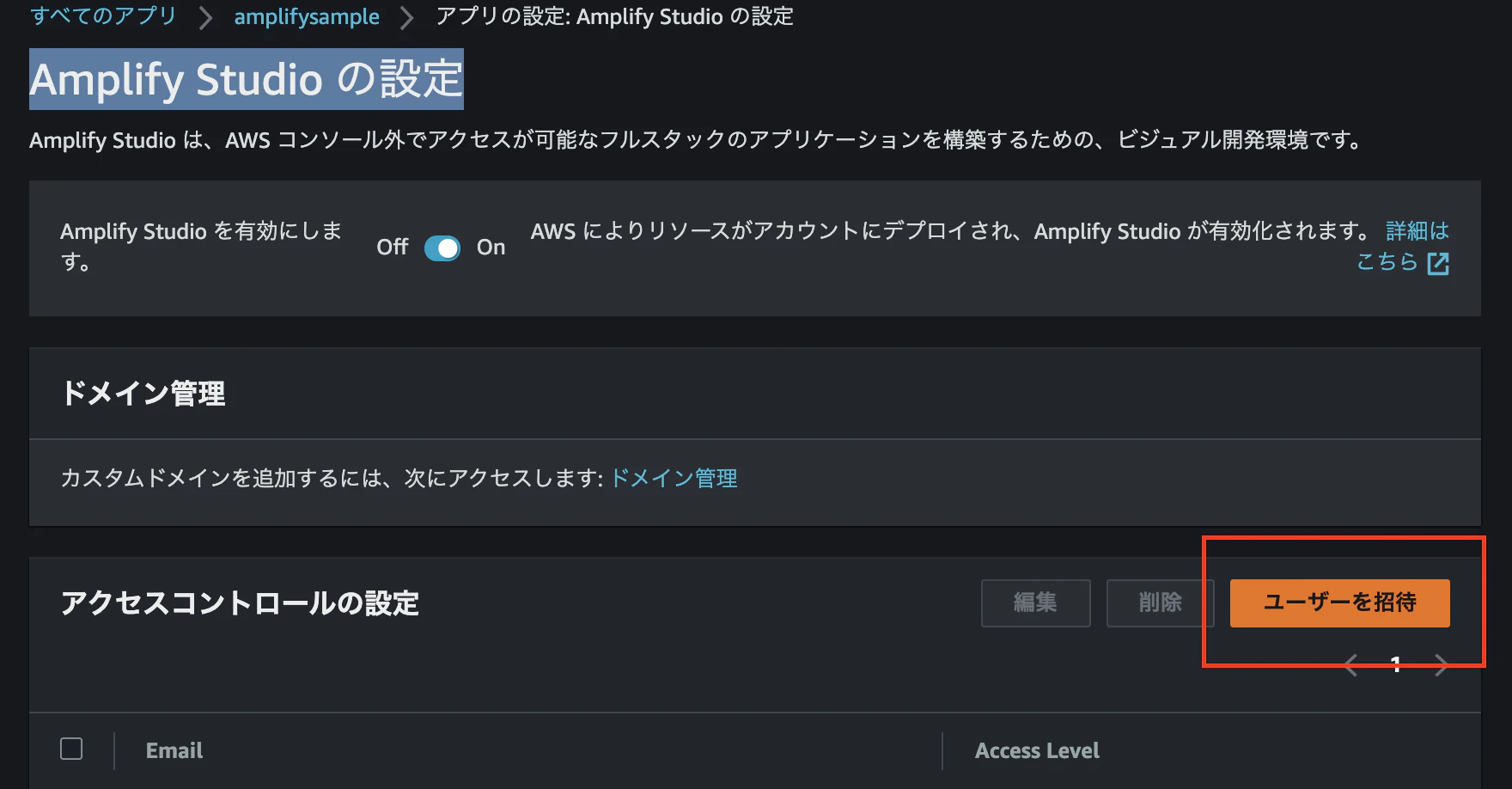The width and height of the screenshot is (1512, 789).
Task: Click the On label beside the toggle
Action: point(491,248)
